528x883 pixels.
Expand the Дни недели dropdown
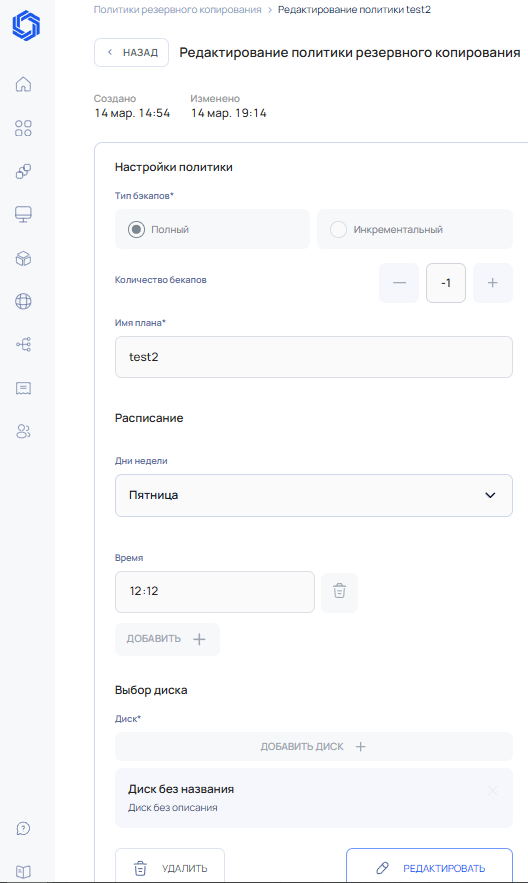pos(314,496)
